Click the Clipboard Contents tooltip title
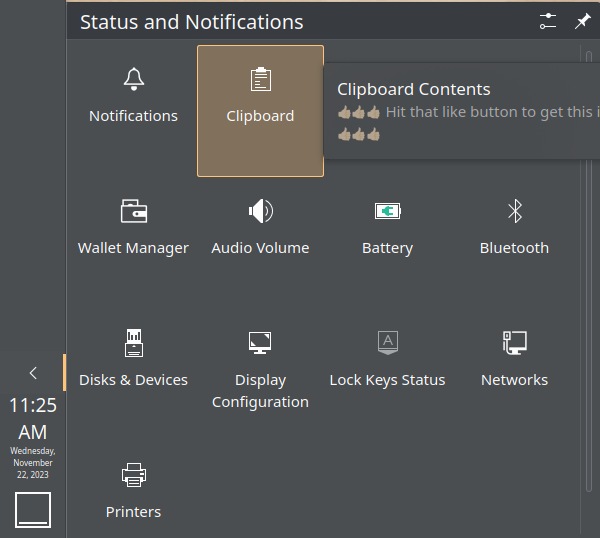The height and width of the screenshot is (538, 600). (414, 90)
